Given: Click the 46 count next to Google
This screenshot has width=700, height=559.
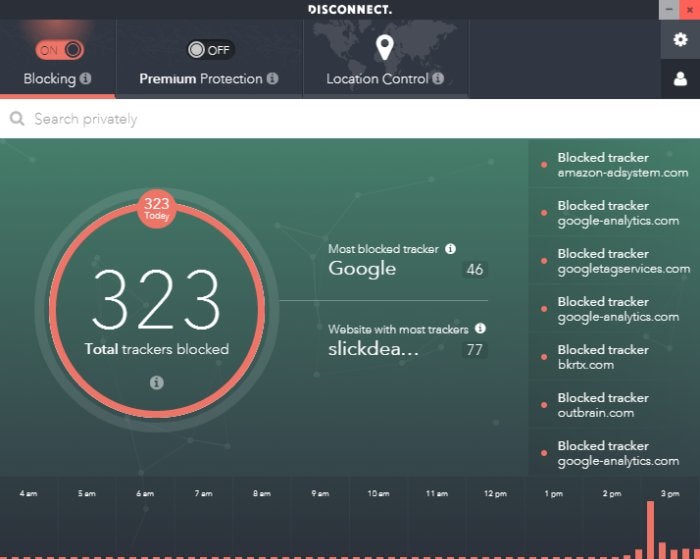Looking at the screenshot, I should [x=475, y=269].
